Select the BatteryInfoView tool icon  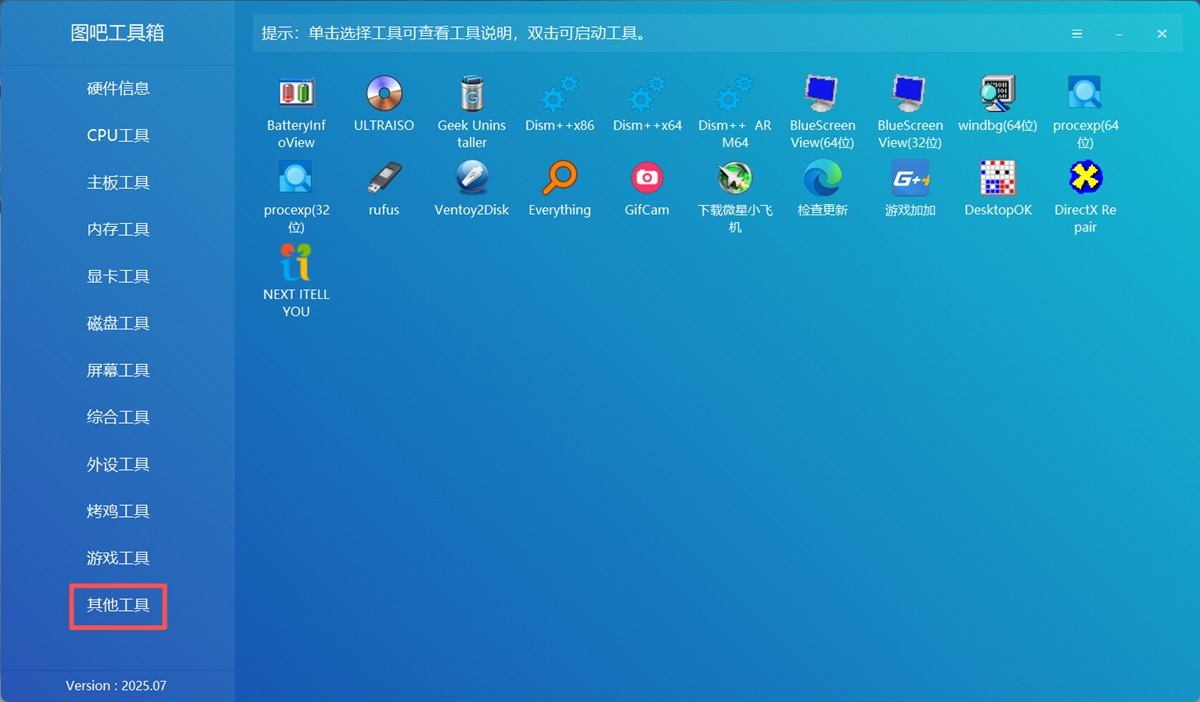pos(296,94)
